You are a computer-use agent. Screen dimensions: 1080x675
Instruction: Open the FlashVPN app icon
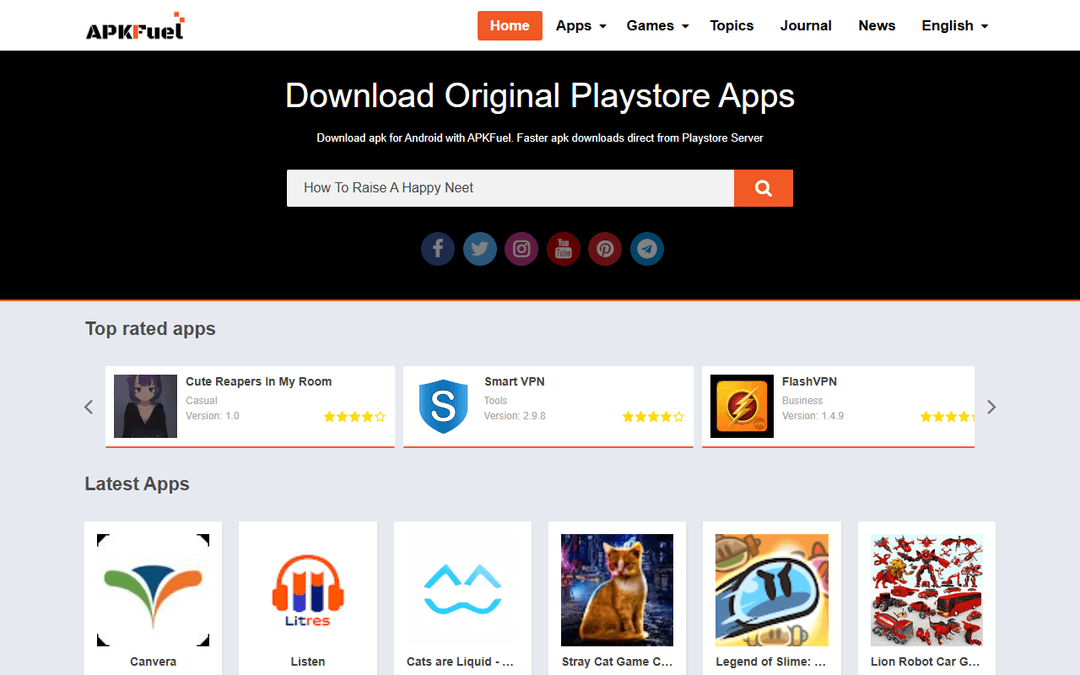pos(742,406)
